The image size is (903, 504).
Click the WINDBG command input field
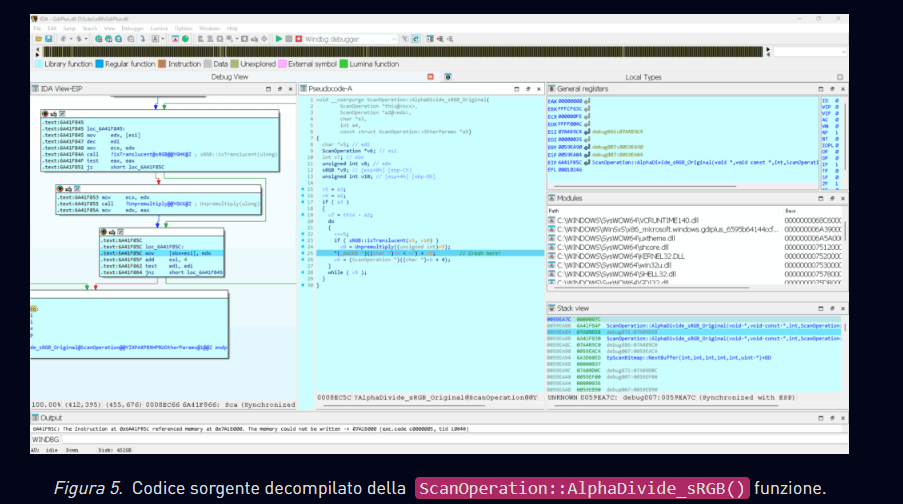[454, 439]
